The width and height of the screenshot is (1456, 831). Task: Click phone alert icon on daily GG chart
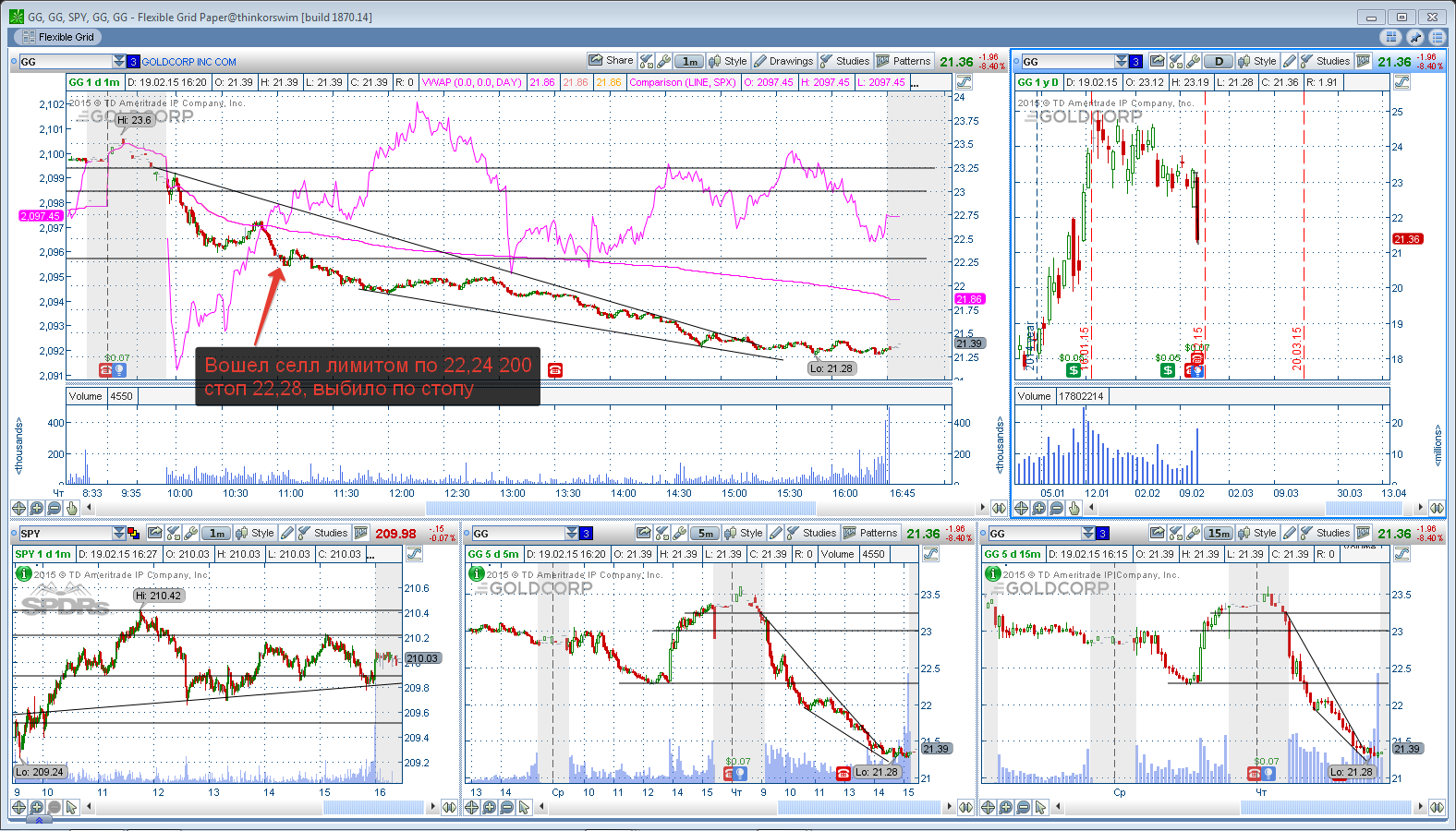click(1196, 358)
